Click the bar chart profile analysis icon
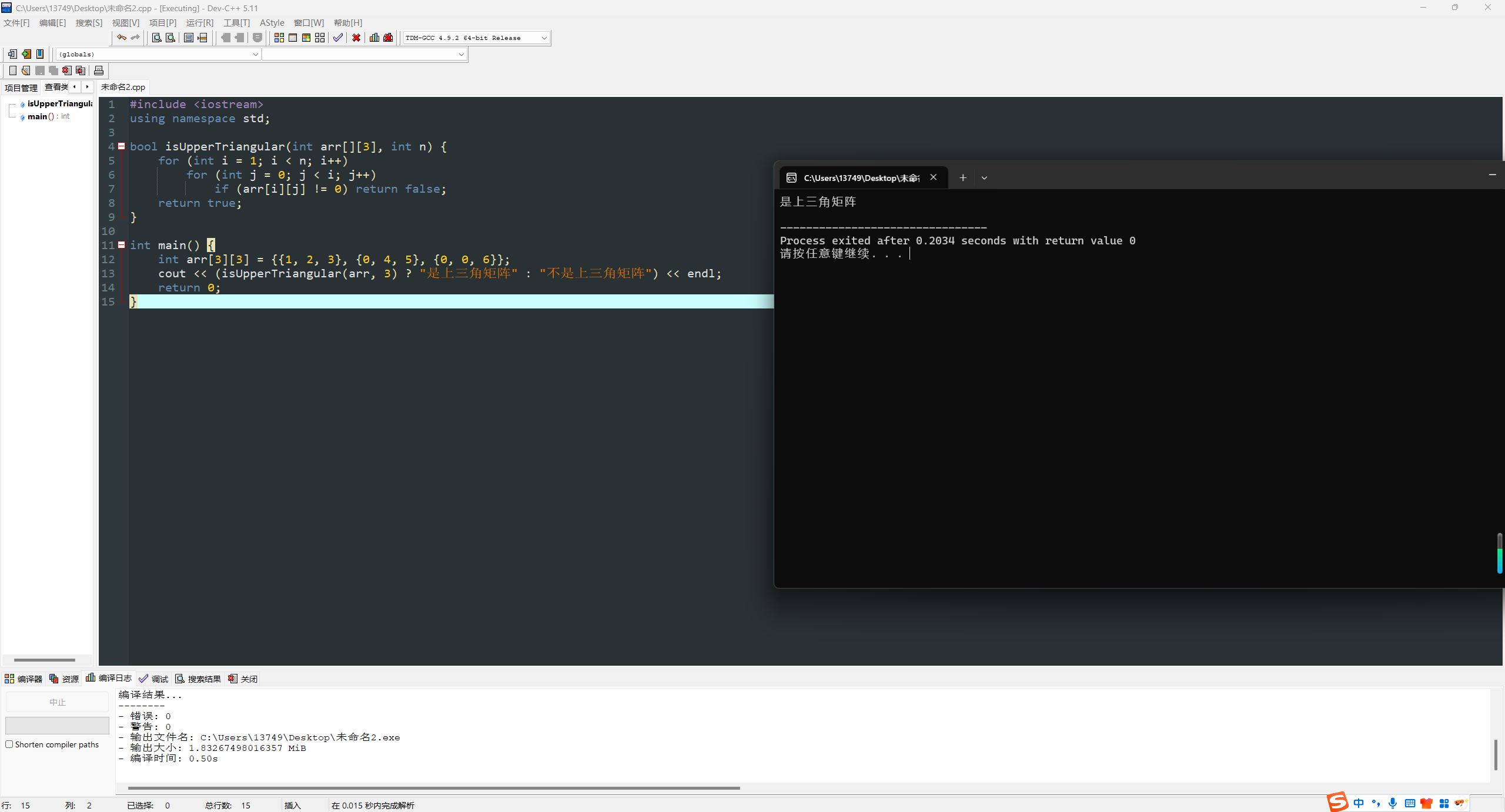Image resolution: width=1505 pixels, height=812 pixels. [374, 38]
